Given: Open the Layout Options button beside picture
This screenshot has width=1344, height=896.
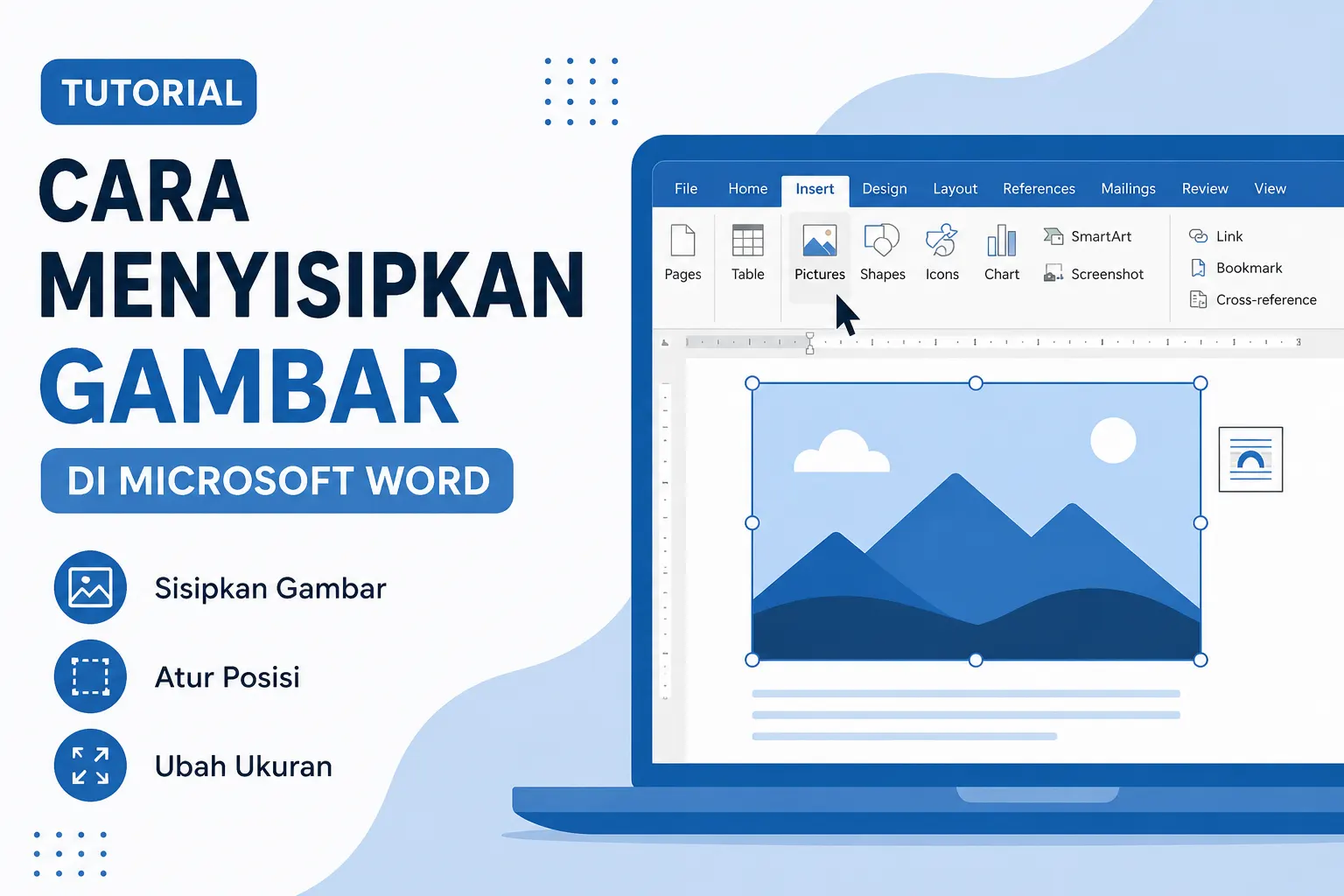Looking at the screenshot, I should (1250, 459).
